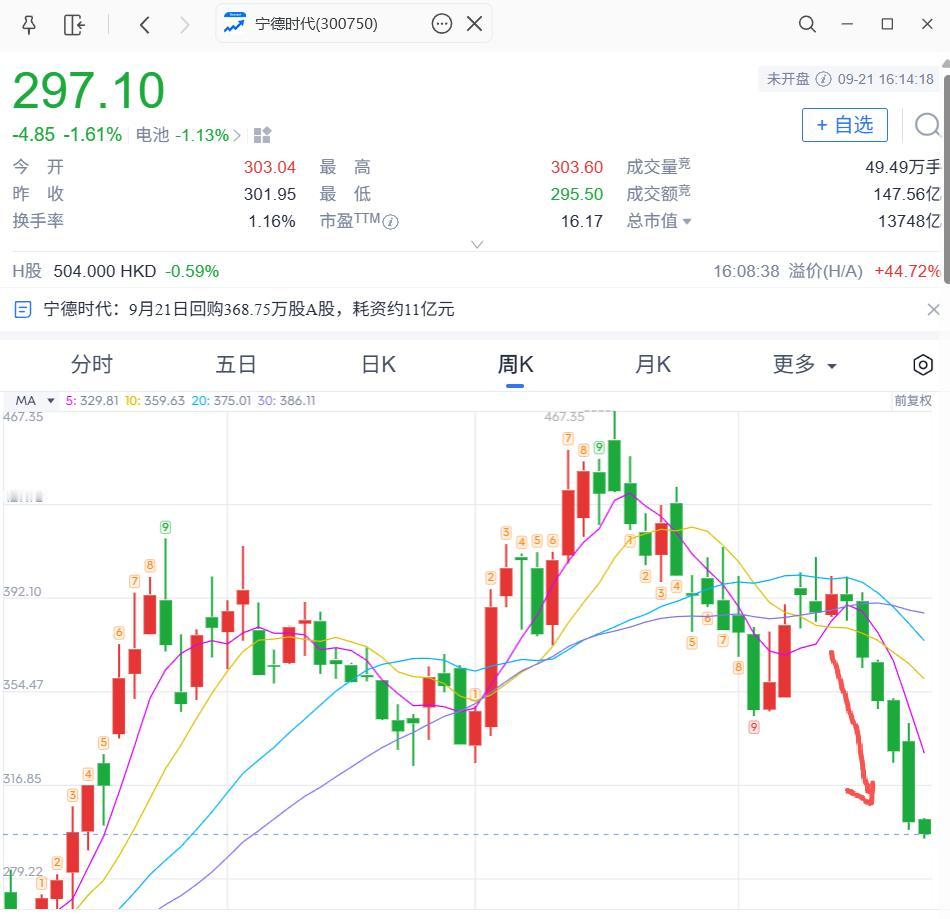The image size is (950, 919).
Task: Click the MA 5: 329.81 value
Action: point(91,400)
